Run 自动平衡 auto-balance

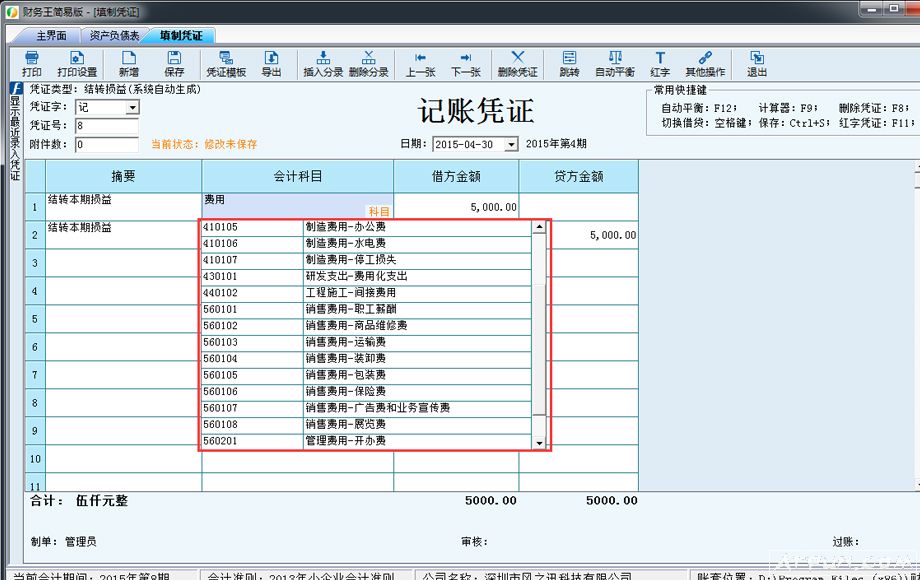tap(614, 62)
